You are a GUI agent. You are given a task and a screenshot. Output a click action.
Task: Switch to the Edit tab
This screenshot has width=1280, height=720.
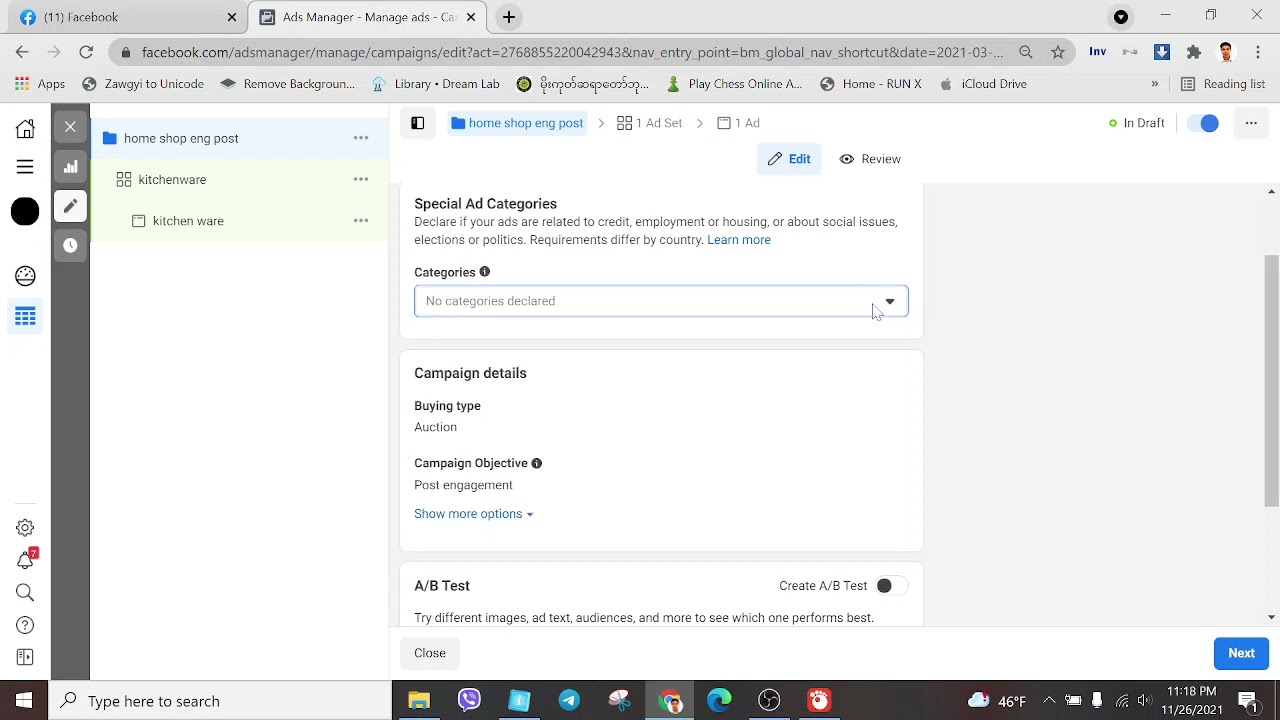pyautogui.click(x=789, y=159)
